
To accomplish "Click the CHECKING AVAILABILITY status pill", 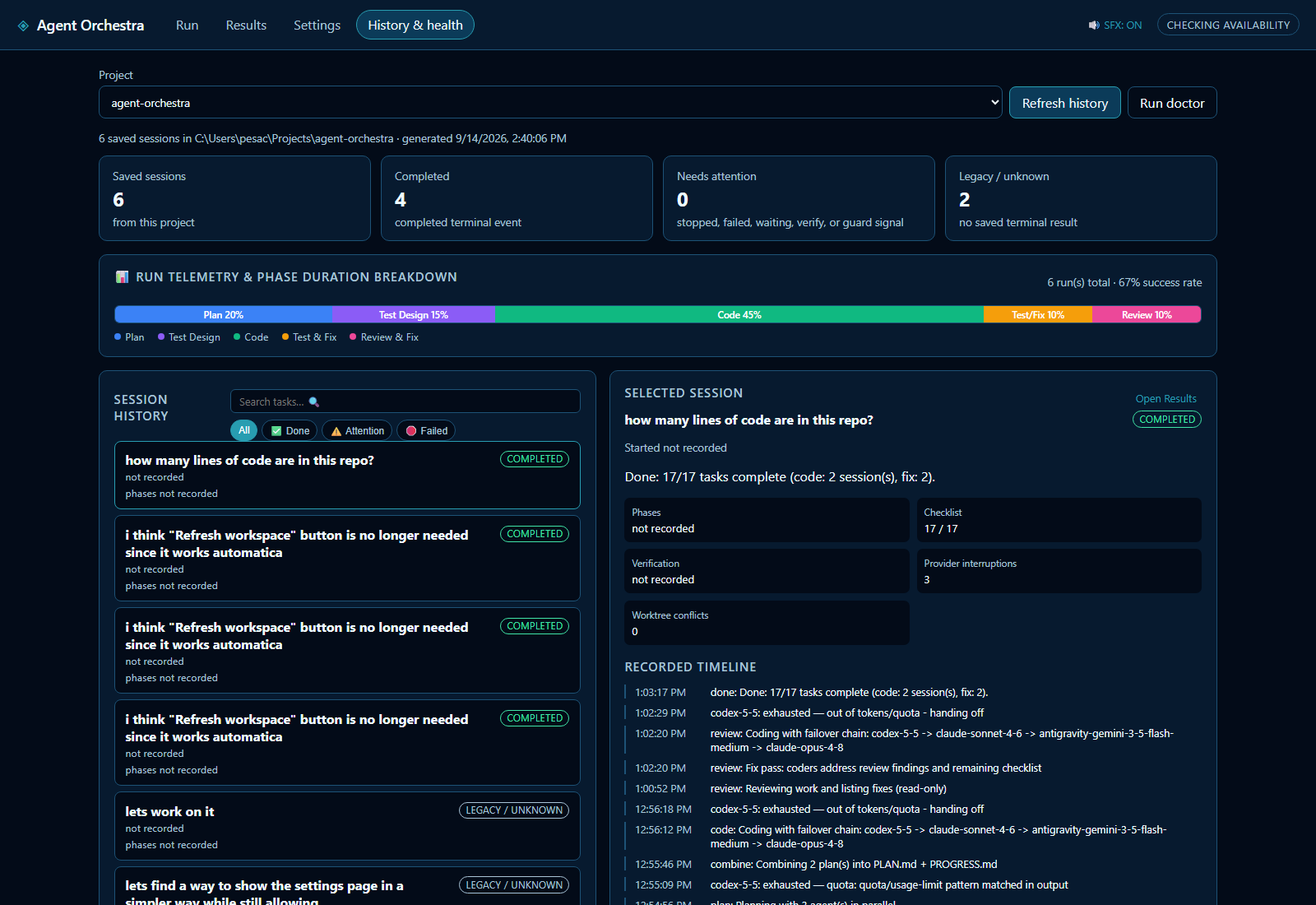I will [x=1228, y=25].
